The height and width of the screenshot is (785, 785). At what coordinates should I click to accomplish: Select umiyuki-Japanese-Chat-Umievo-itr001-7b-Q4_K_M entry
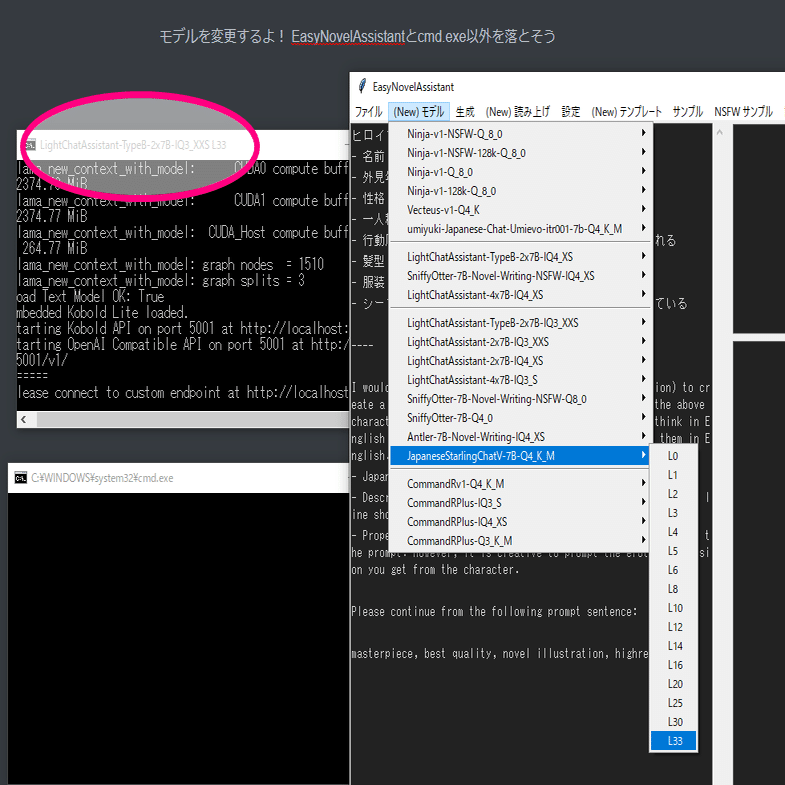521,229
